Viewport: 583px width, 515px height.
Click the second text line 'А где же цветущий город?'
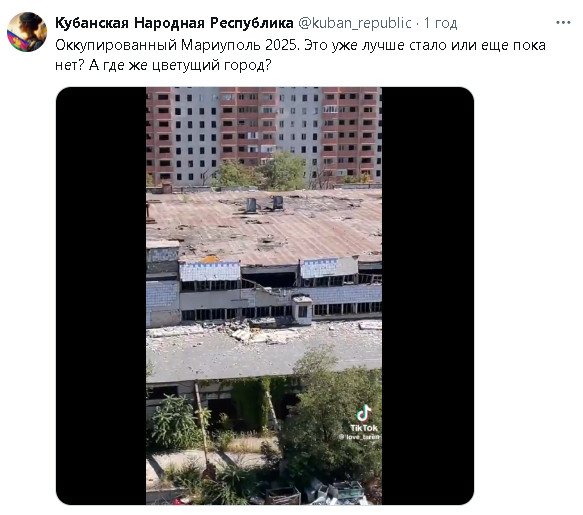pos(180,65)
